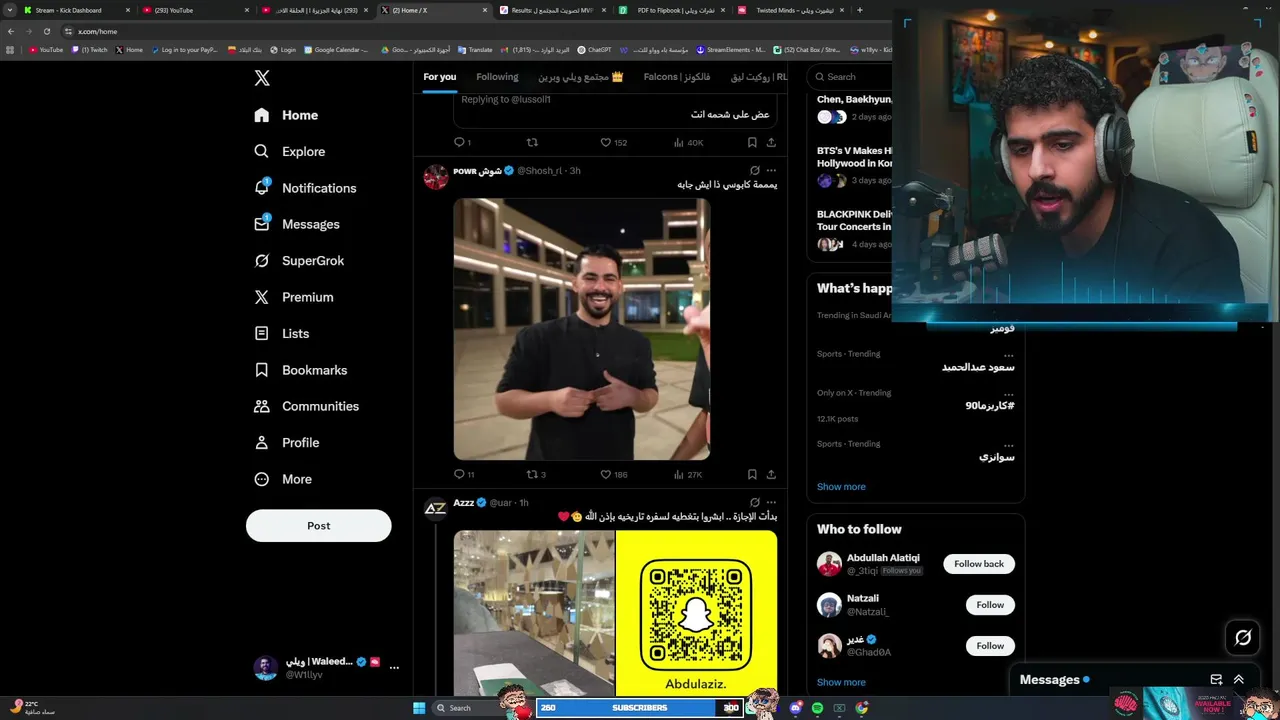The height and width of the screenshot is (720, 1280).
Task: Open the Grok floating button
Action: tap(1243, 637)
